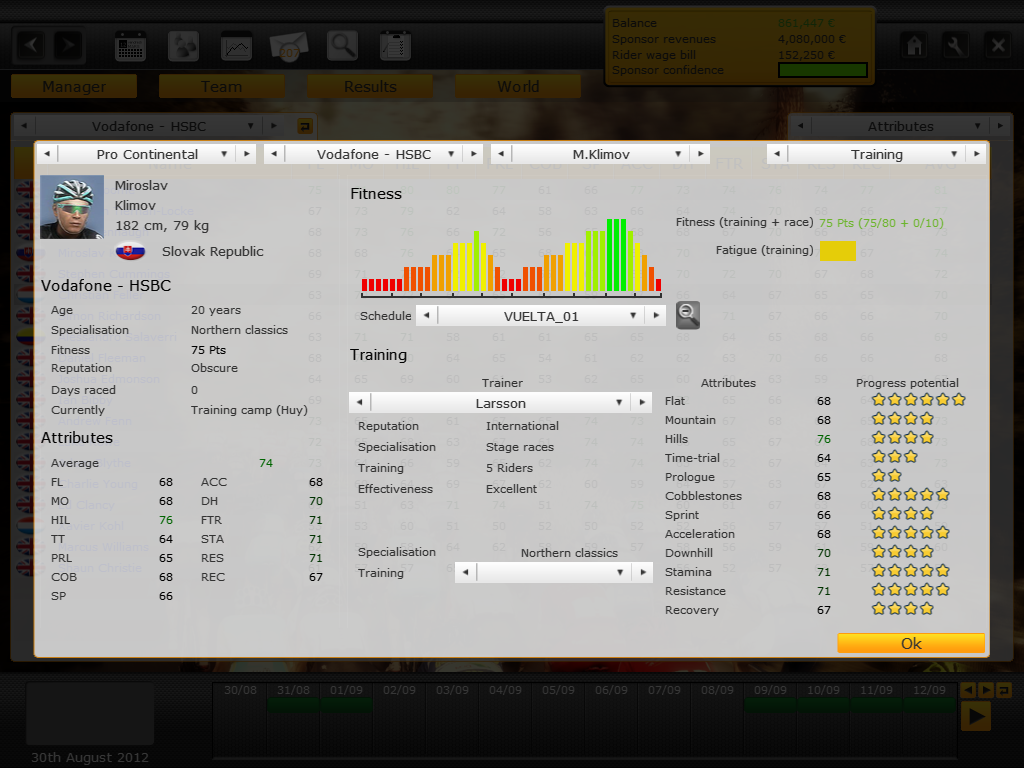1024x768 pixels.
Task: Open the statistics graph icon
Action: pyautogui.click(x=237, y=46)
